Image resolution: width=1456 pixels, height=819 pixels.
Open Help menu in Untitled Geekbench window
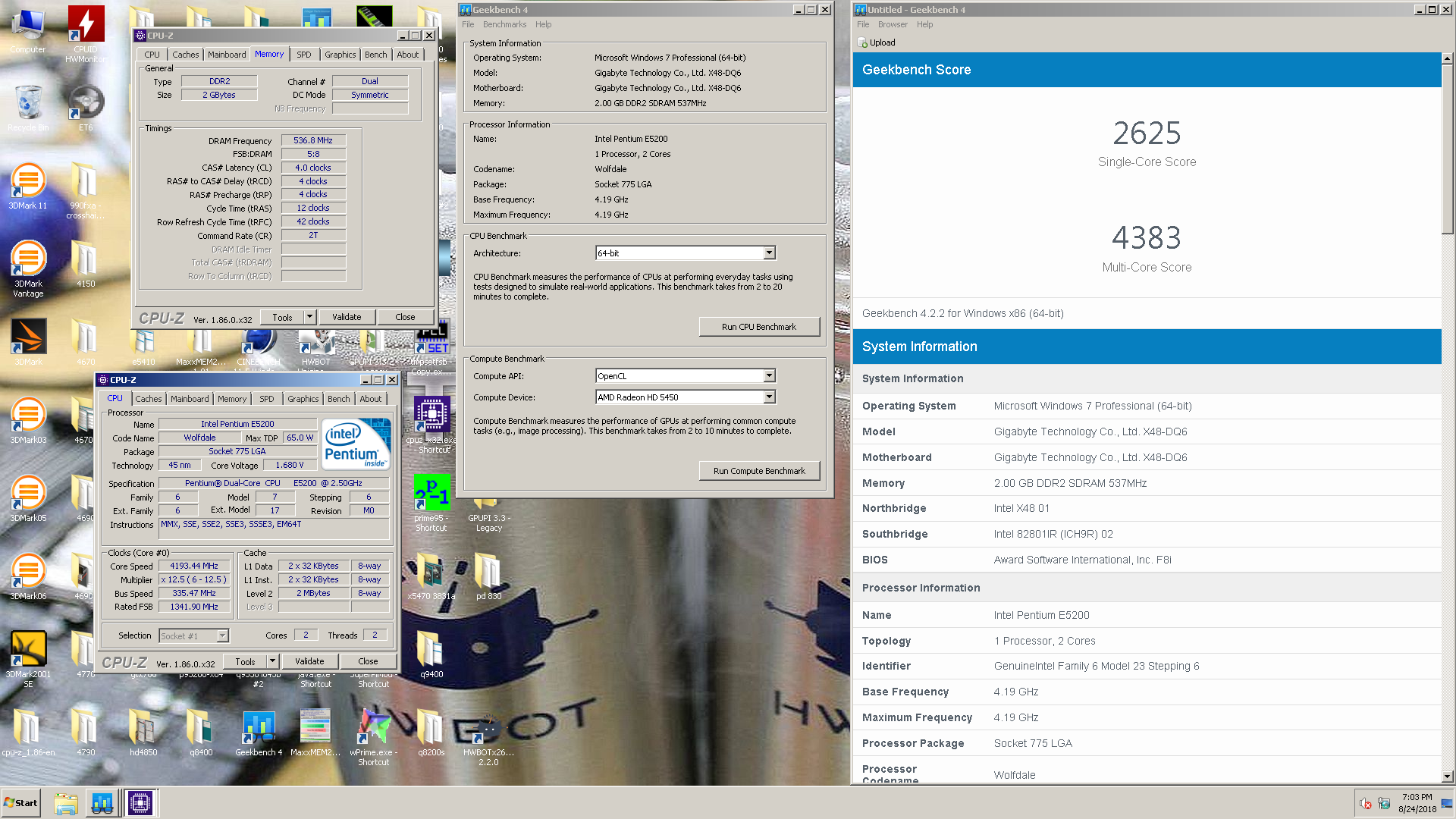tap(924, 24)
